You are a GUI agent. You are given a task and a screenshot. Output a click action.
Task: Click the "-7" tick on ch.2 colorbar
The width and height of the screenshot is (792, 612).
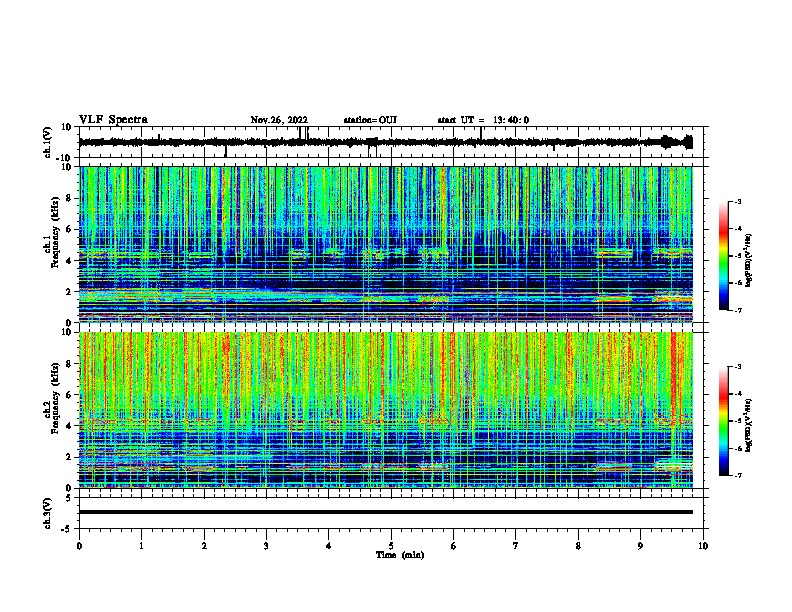click(737, 476)
